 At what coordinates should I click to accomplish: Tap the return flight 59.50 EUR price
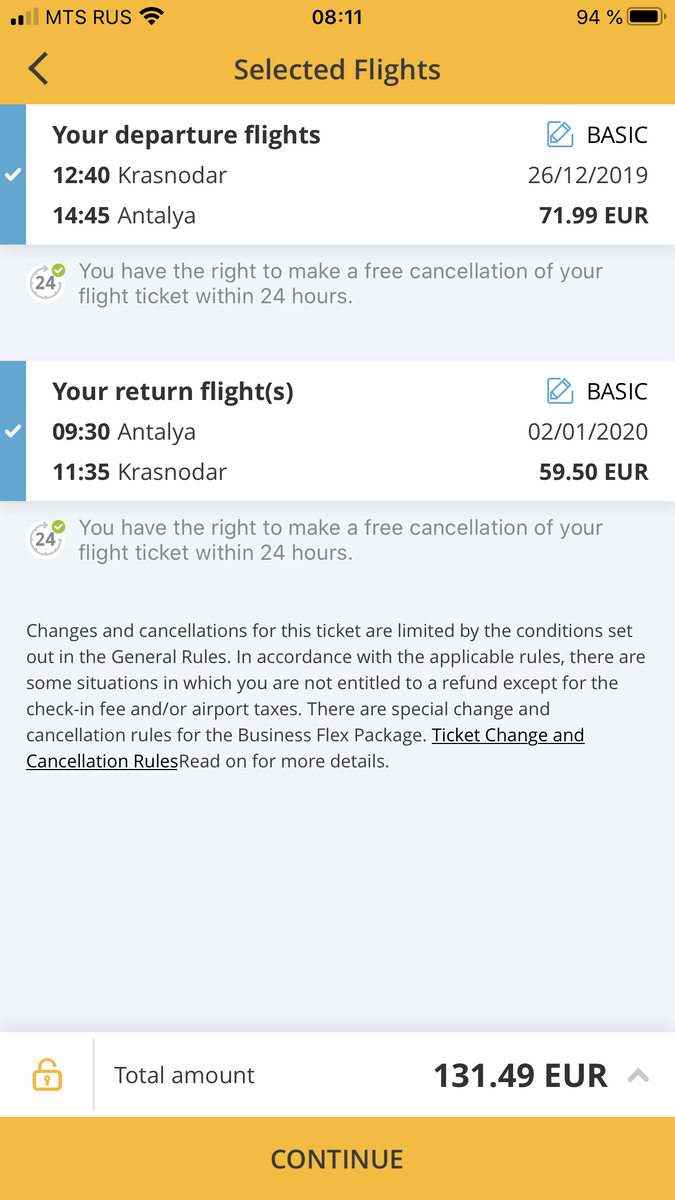[x=594, y=472]
